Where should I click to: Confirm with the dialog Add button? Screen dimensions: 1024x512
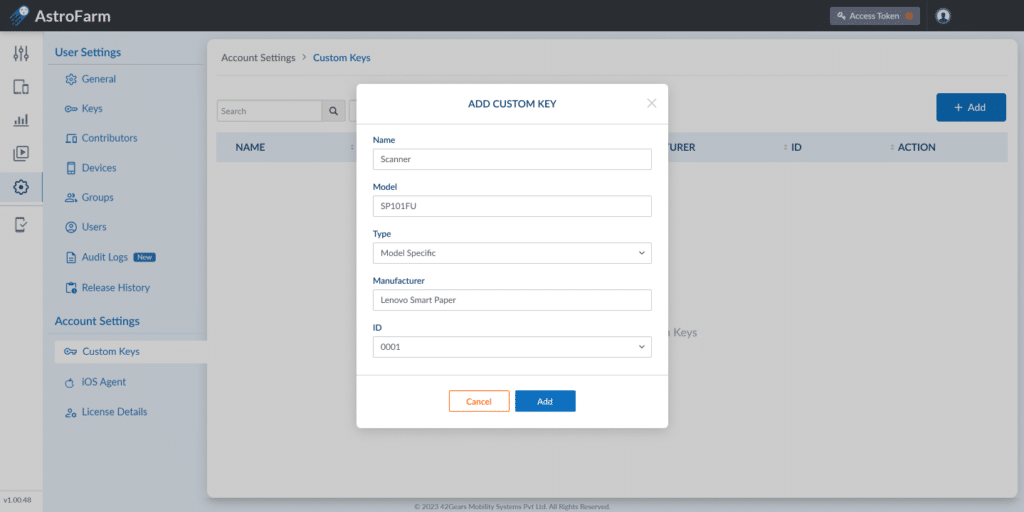coord(545,401)
